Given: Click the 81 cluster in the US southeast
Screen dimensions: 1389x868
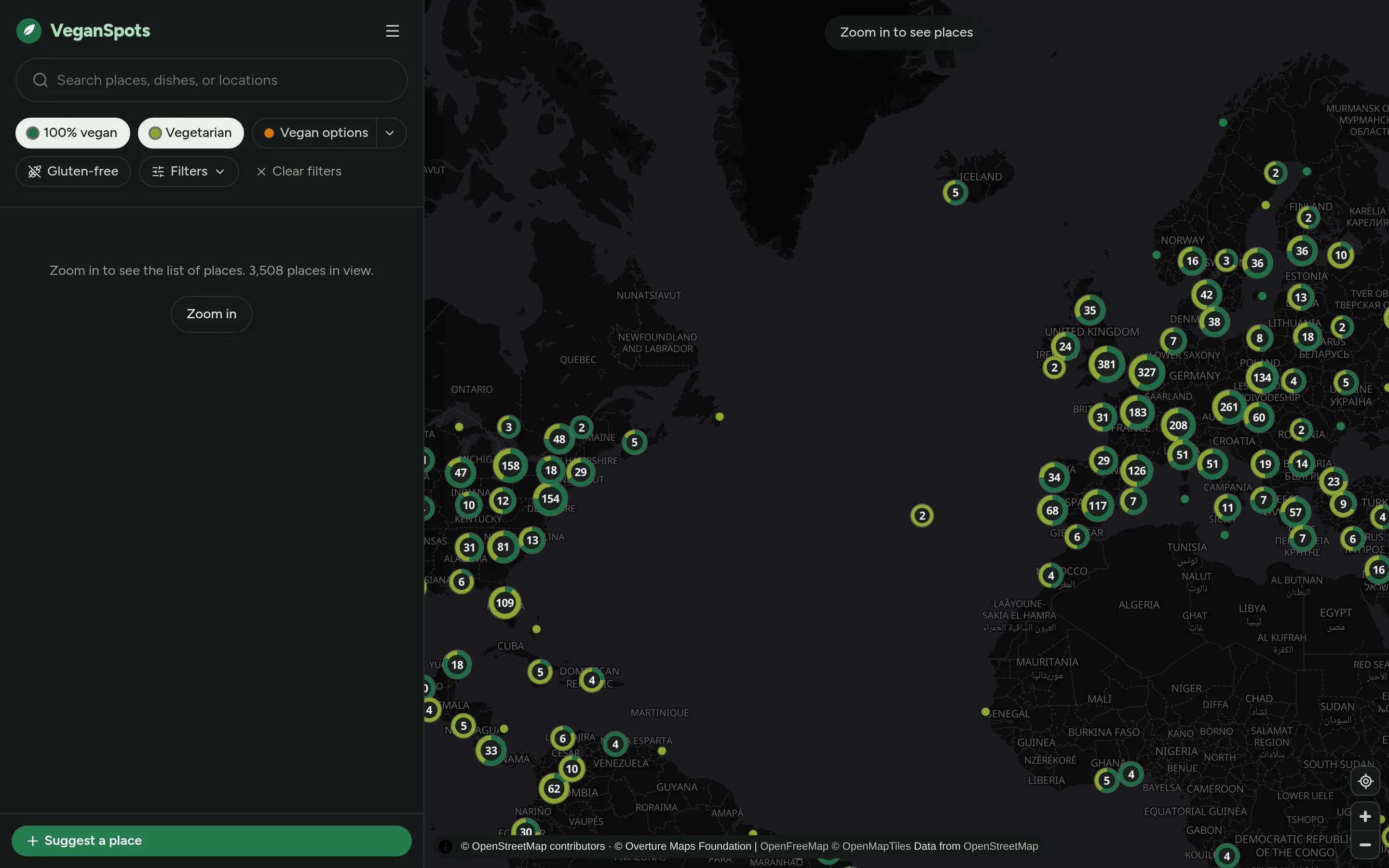Looking at the screenshot, I should [x=503, y=546].
